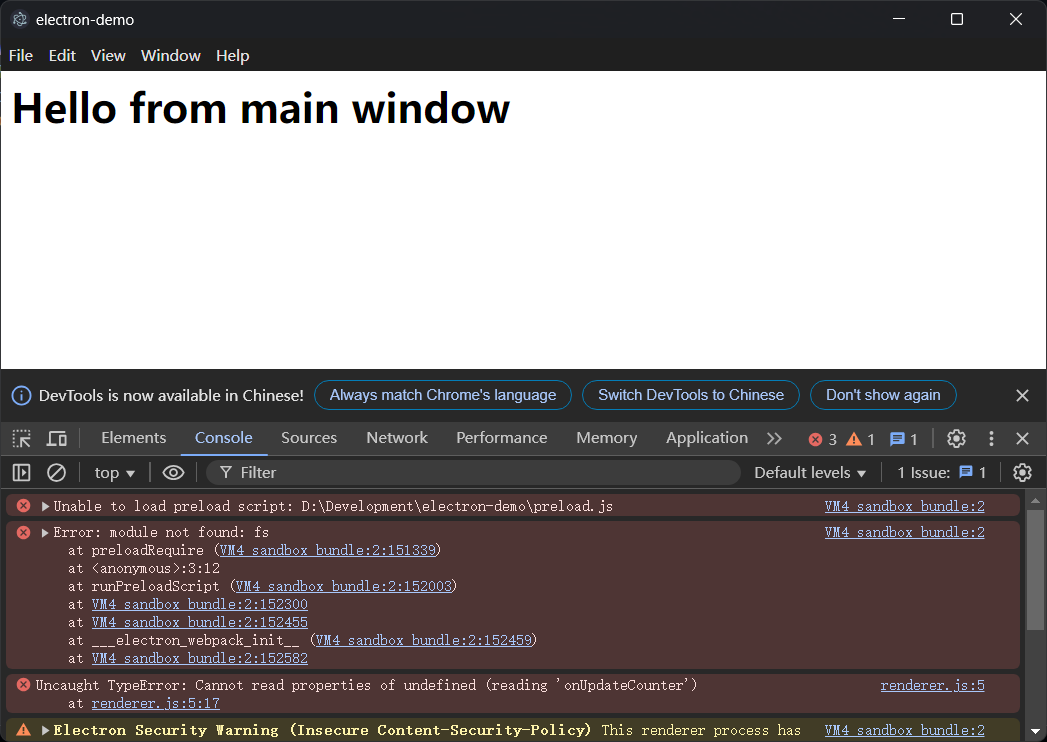1047x742 pixels.
Task: Open the top JavaScript context dropdown
Action: (115, 473)
